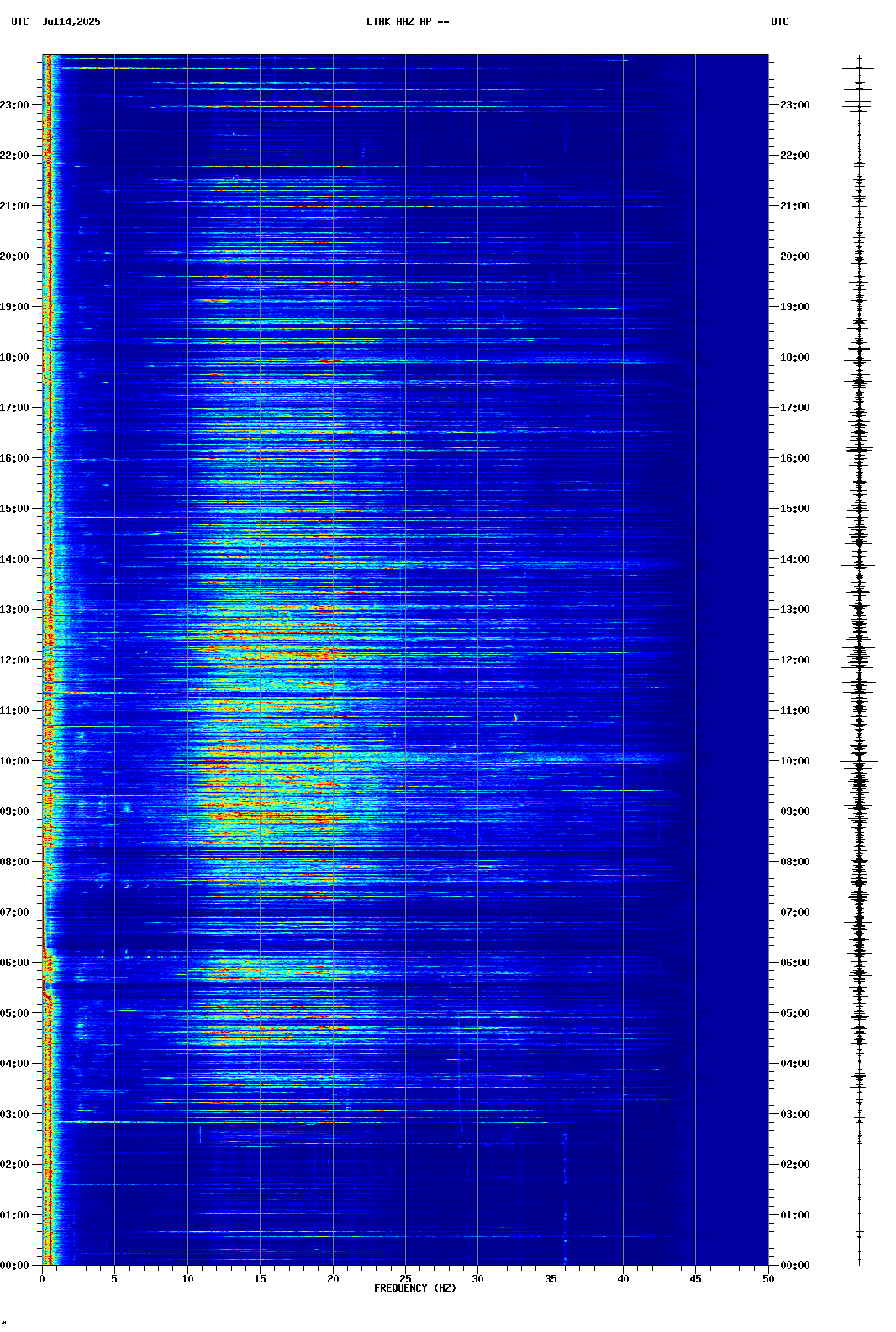
Task: Click 17:00 on the right time axis
Action: coord(795,408)
